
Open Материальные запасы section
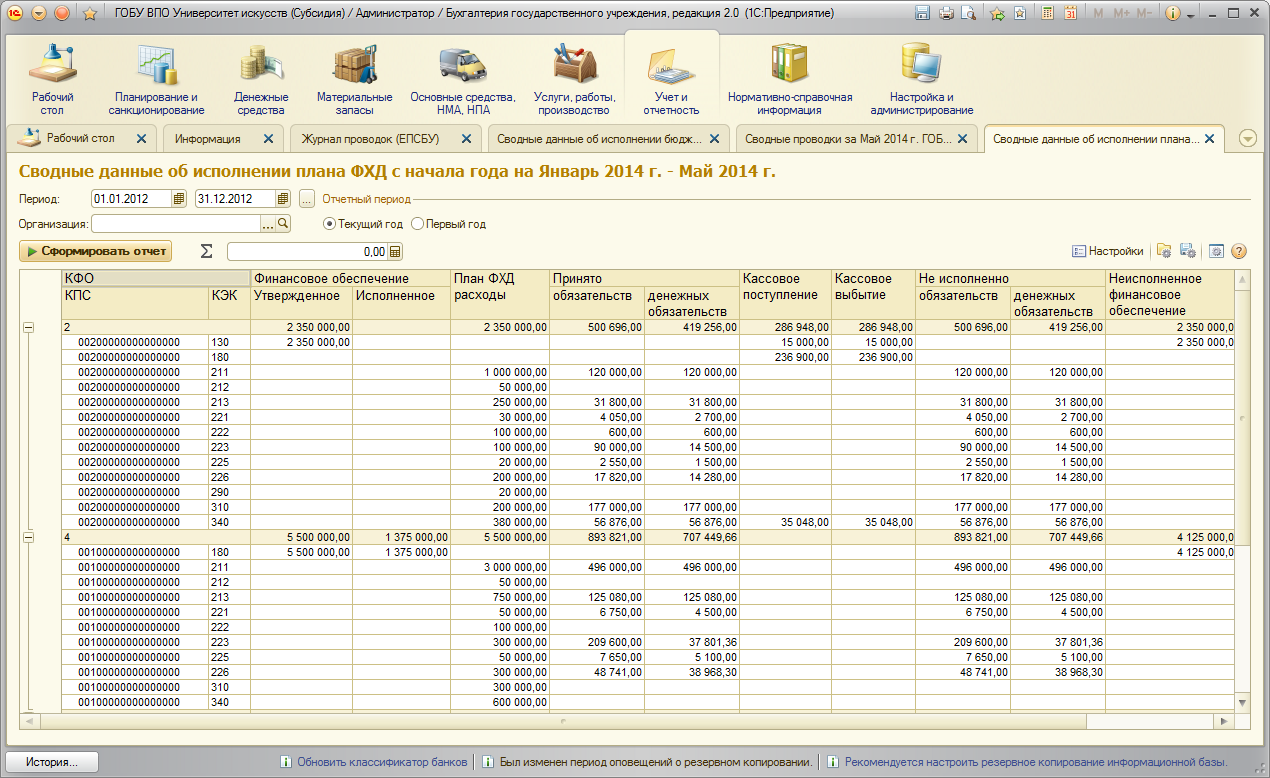(354, 80)
